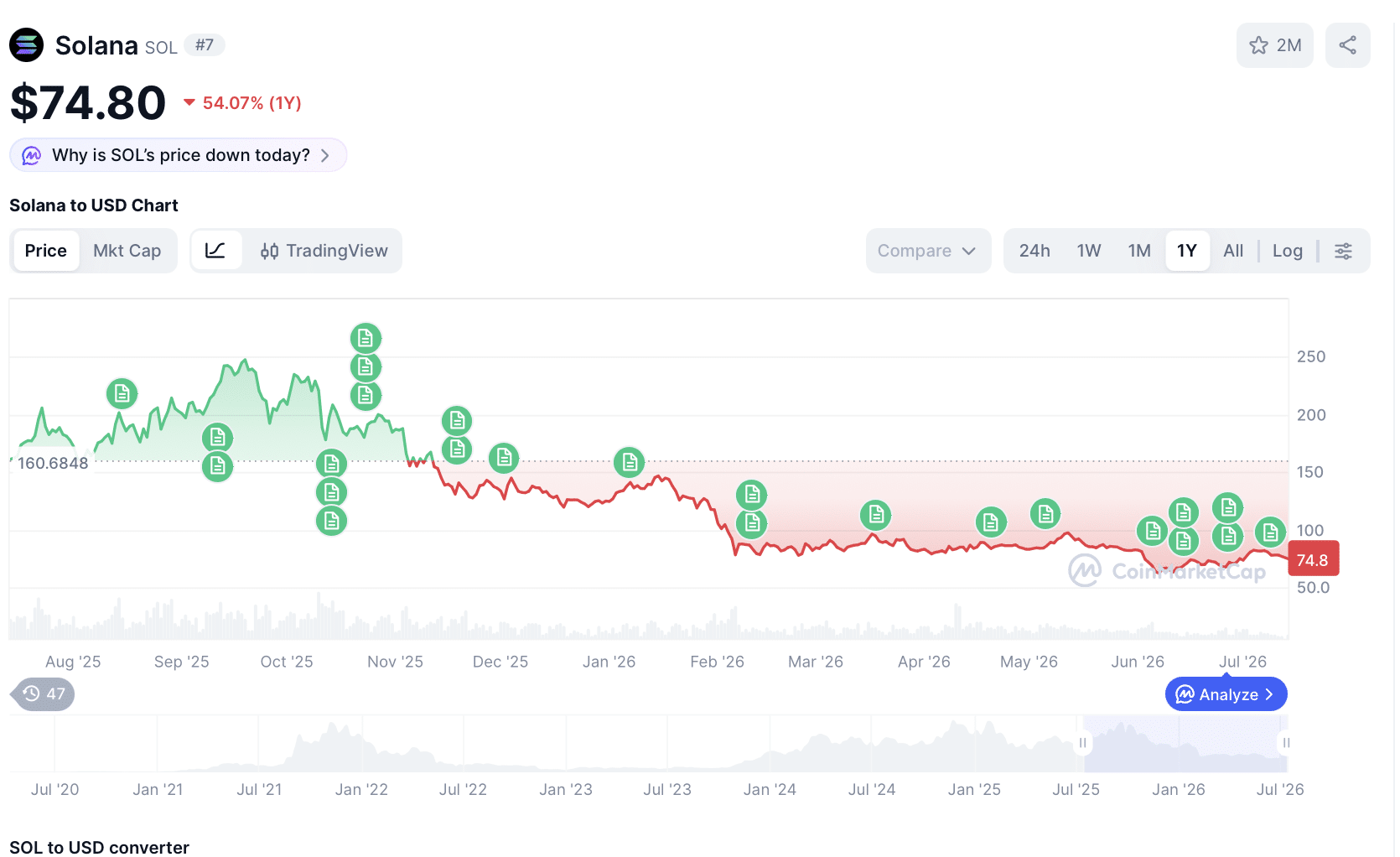Viewport: 1400px width, 857px height.
Task: Open the Compare dropdown
Action: coord(928,251)
